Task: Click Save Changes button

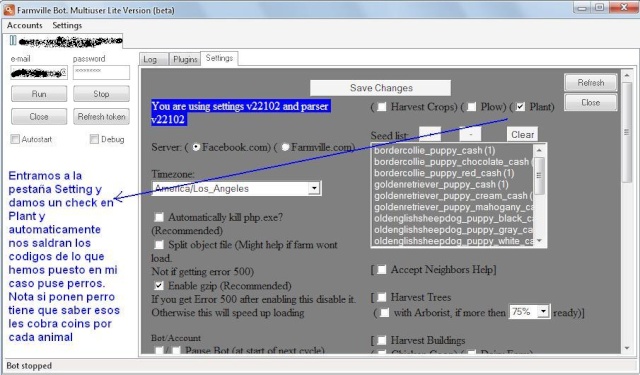Action: click(380, 88)
